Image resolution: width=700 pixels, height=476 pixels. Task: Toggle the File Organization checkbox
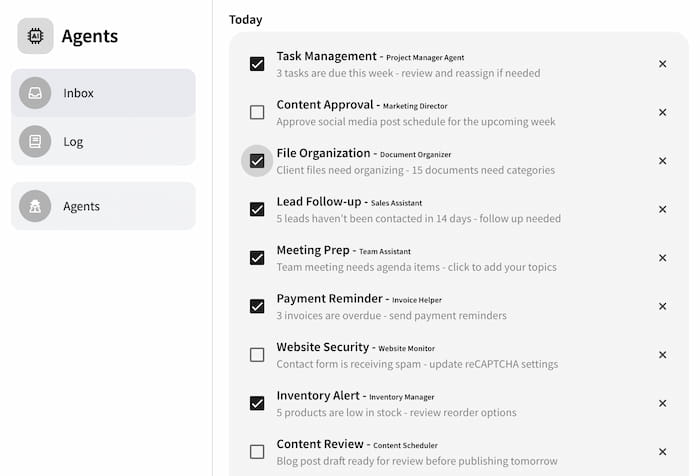[x=257, y=161]
